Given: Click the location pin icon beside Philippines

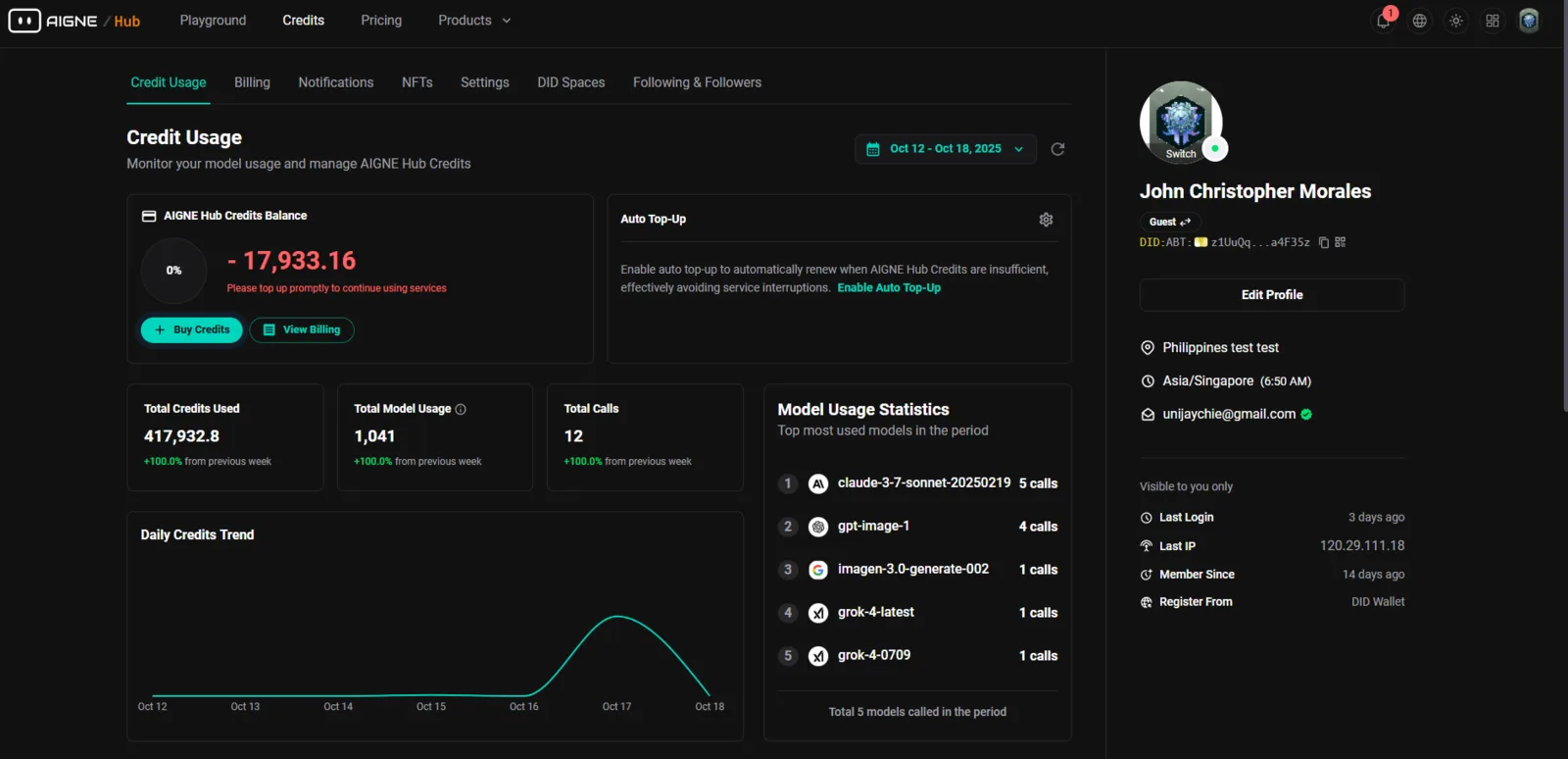Looking at the screenshot, I should pyautogui.click(x=1148, y=348).
